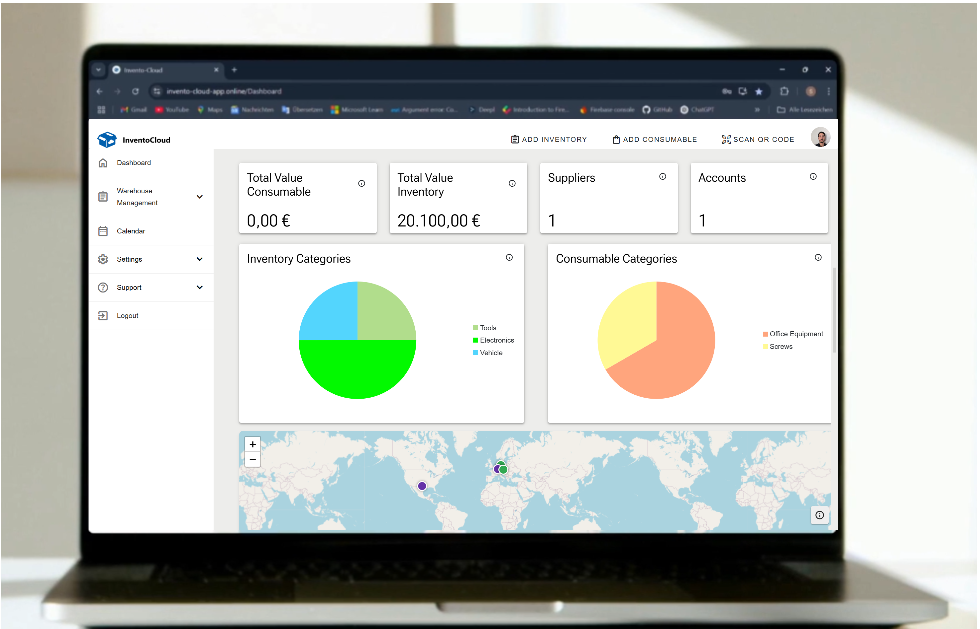Screen dimensions: 980x629
Task: Open the user profile avatar
Action: point(821,138)
